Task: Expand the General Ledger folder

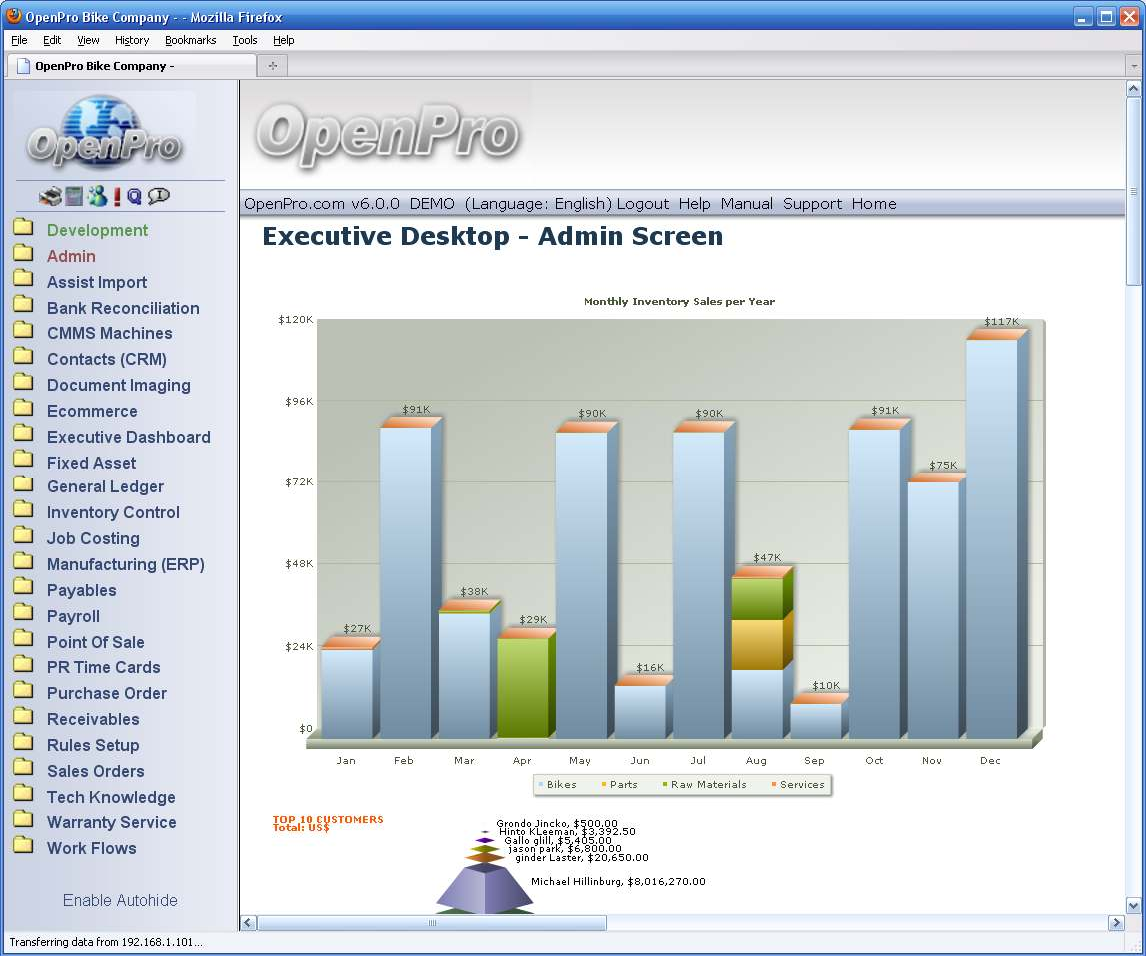Action: click(x=105, y=486)
